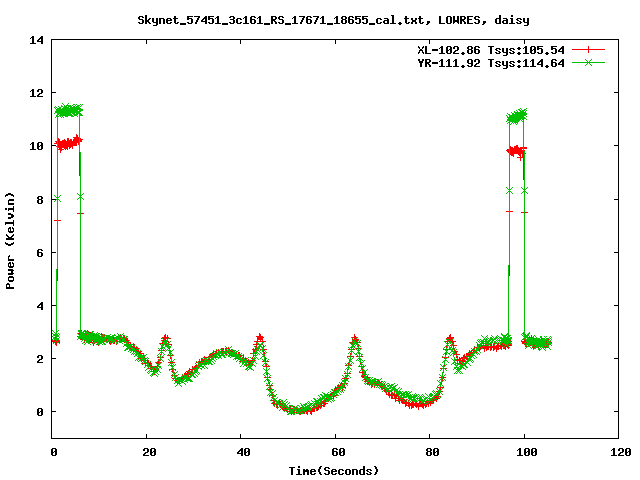Click the x-axis tick label 20
This screenshot has width=640, height=480.
(x=149, y=452)
